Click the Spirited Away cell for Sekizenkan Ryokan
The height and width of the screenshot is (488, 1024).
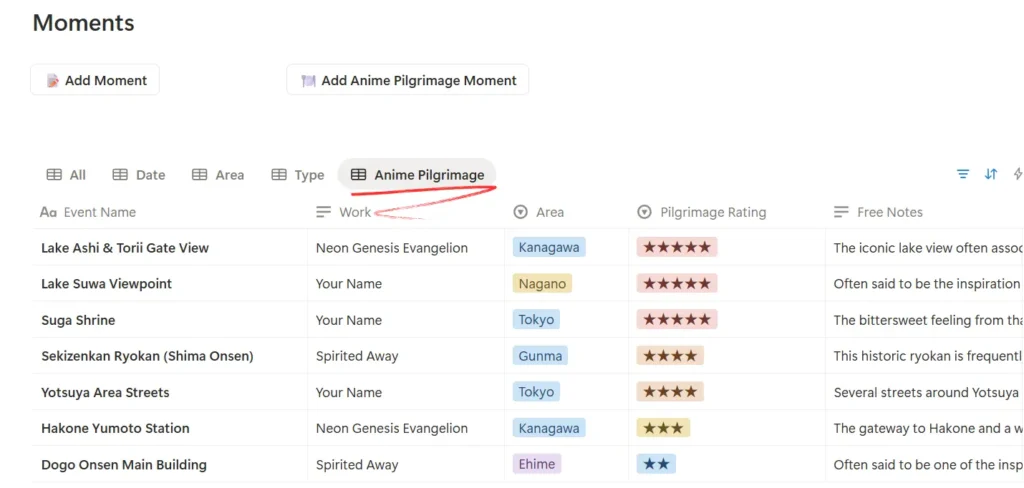[x=357, y=356]
